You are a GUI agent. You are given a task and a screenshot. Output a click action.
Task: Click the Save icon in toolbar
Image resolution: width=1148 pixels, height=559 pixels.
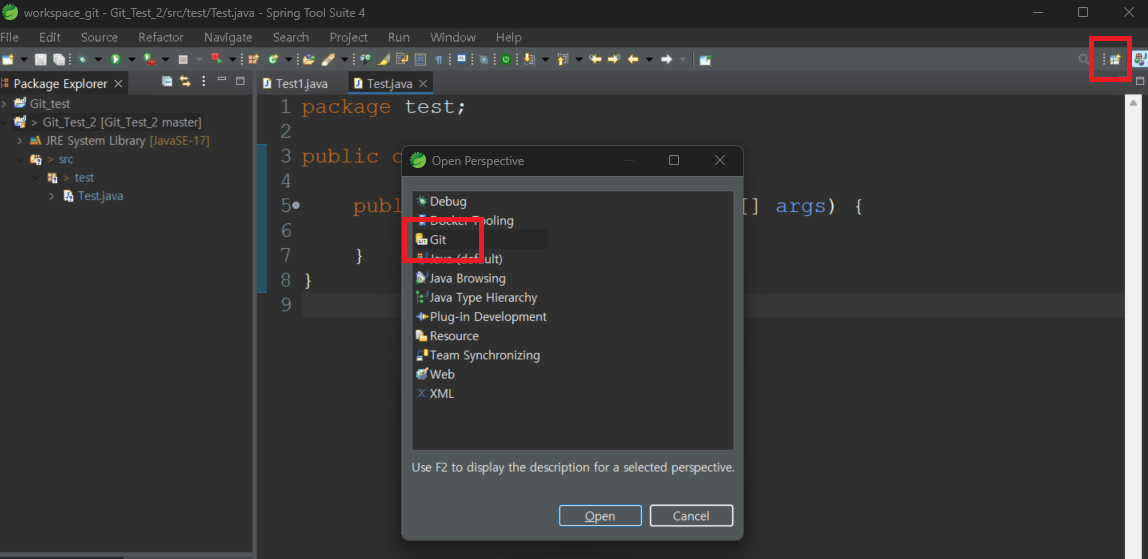[41, 59]
